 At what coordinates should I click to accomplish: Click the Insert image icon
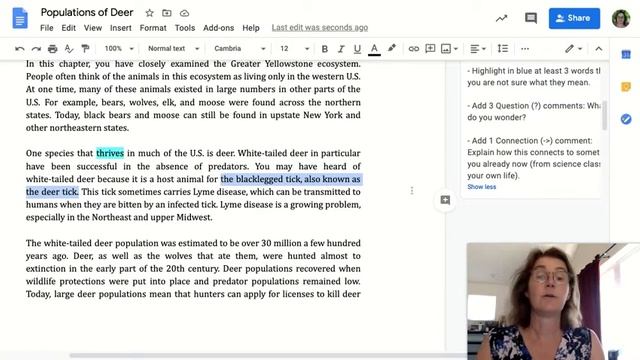(446, 49)
